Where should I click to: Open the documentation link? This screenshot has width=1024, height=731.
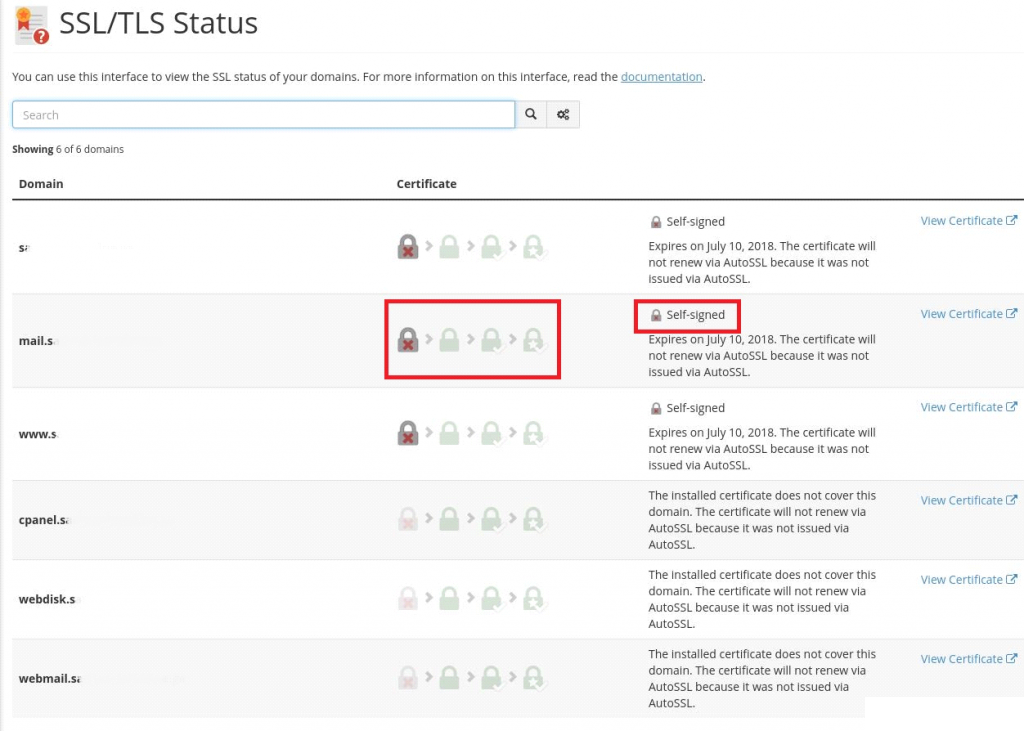pos(661,77)
